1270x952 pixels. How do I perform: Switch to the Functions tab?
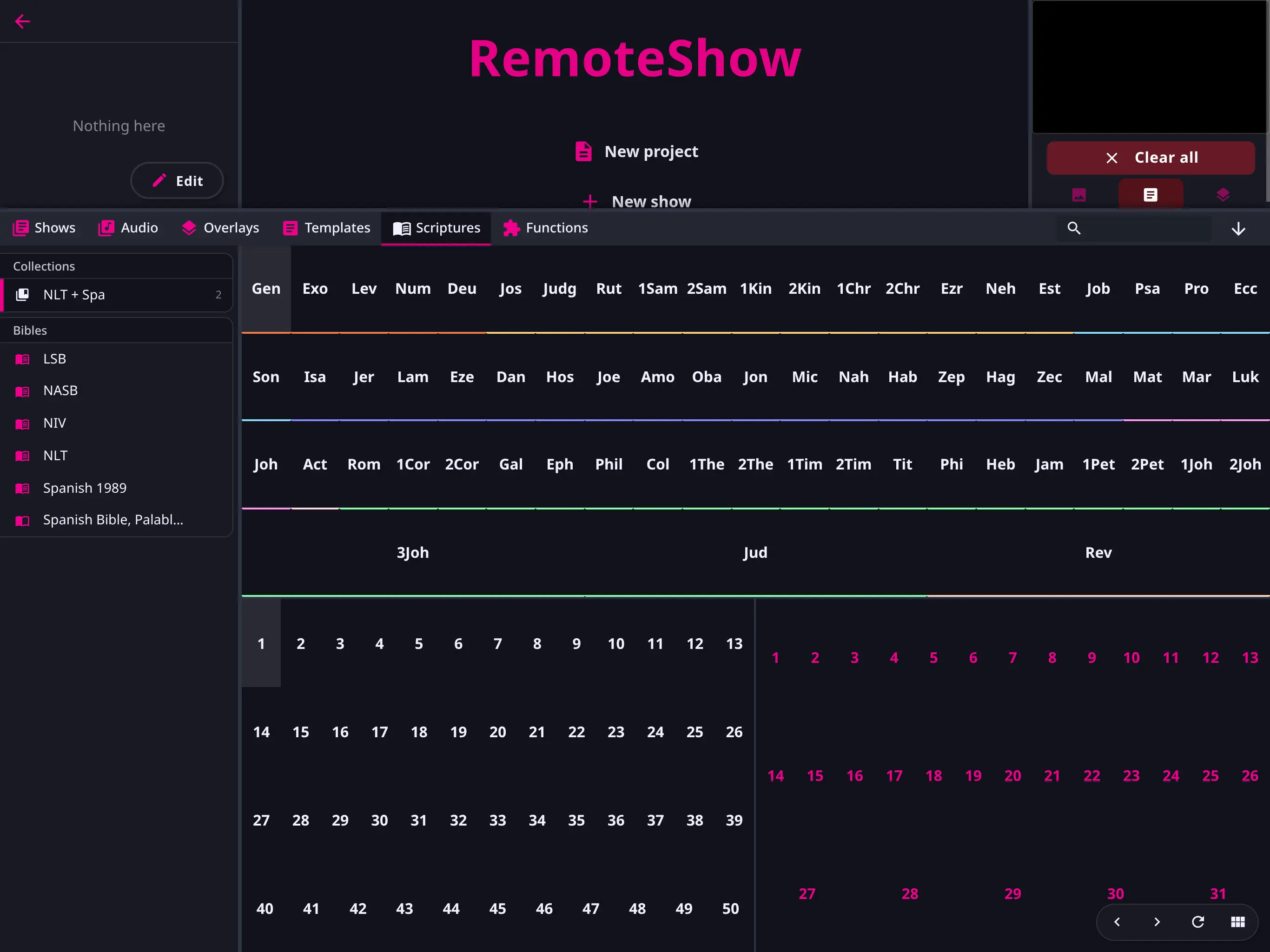coord(545,227)
